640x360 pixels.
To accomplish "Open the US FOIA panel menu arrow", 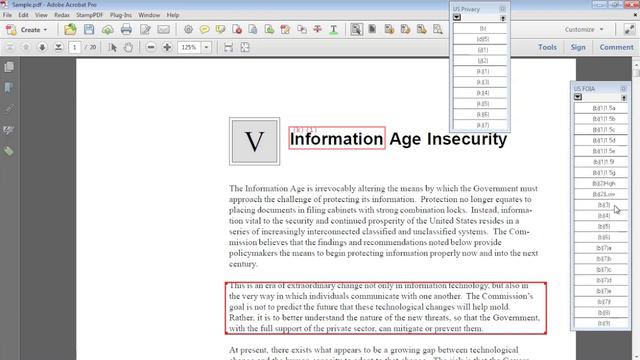I will 578,97.
